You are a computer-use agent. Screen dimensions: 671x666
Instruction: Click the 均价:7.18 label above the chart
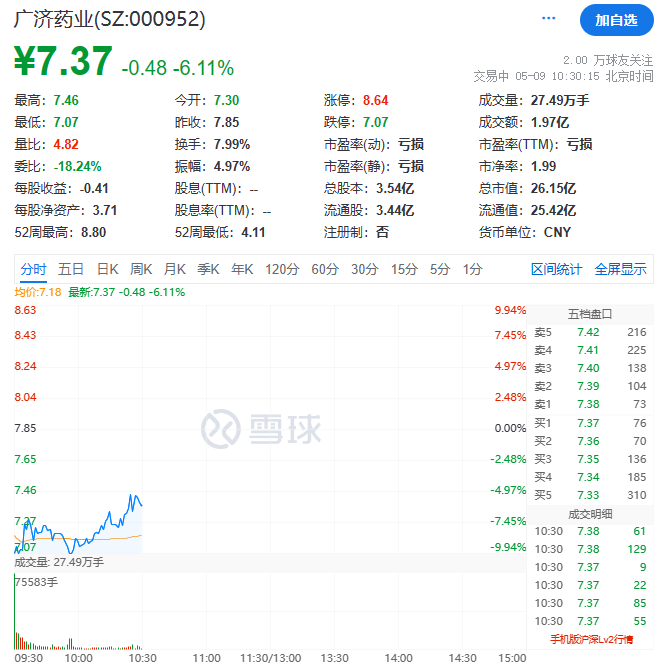coord(38,292)
